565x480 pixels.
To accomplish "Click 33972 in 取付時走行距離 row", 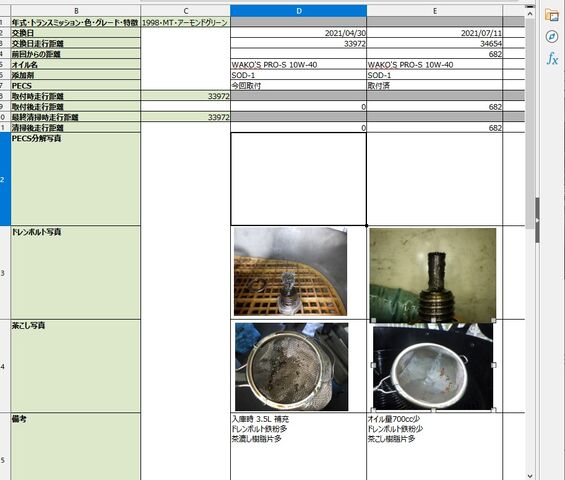I will (186, 96).
